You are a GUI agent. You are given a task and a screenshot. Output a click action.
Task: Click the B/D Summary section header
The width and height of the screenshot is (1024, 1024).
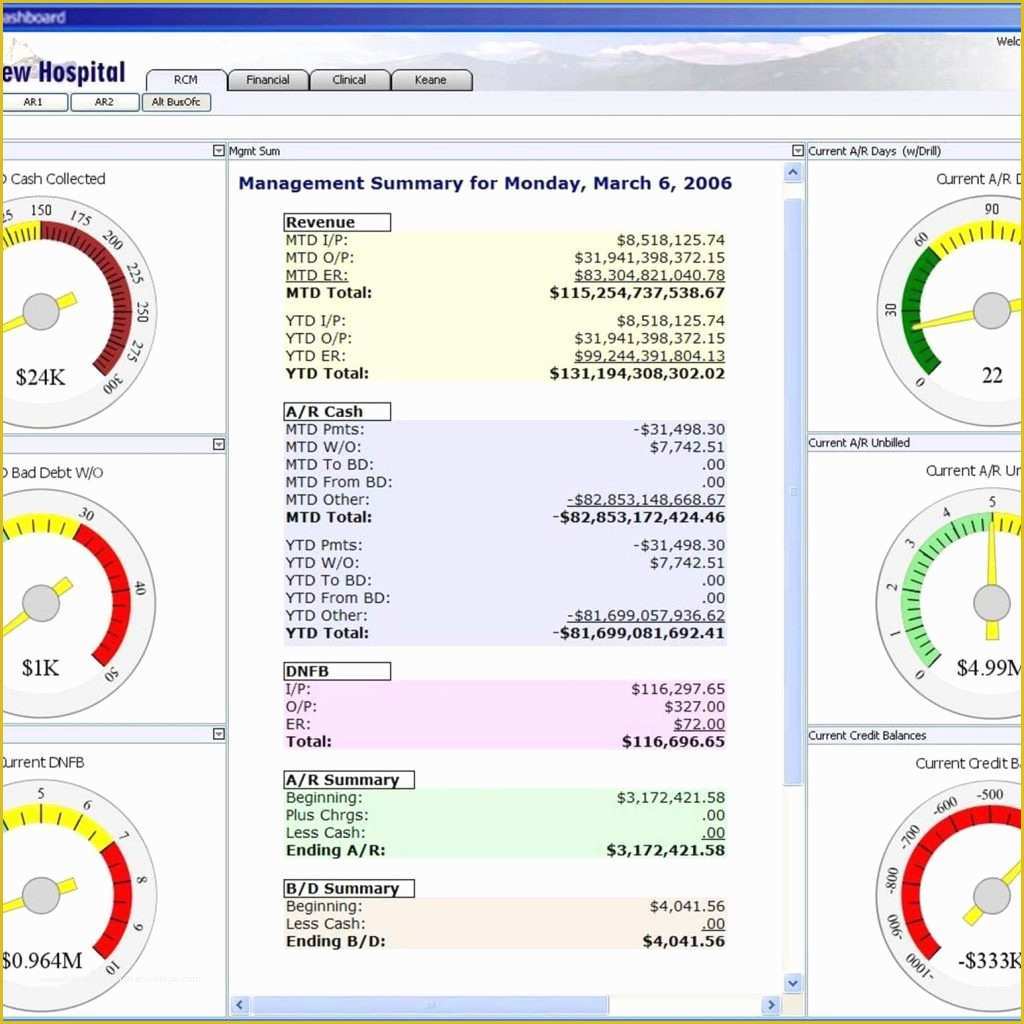(349, 888)
